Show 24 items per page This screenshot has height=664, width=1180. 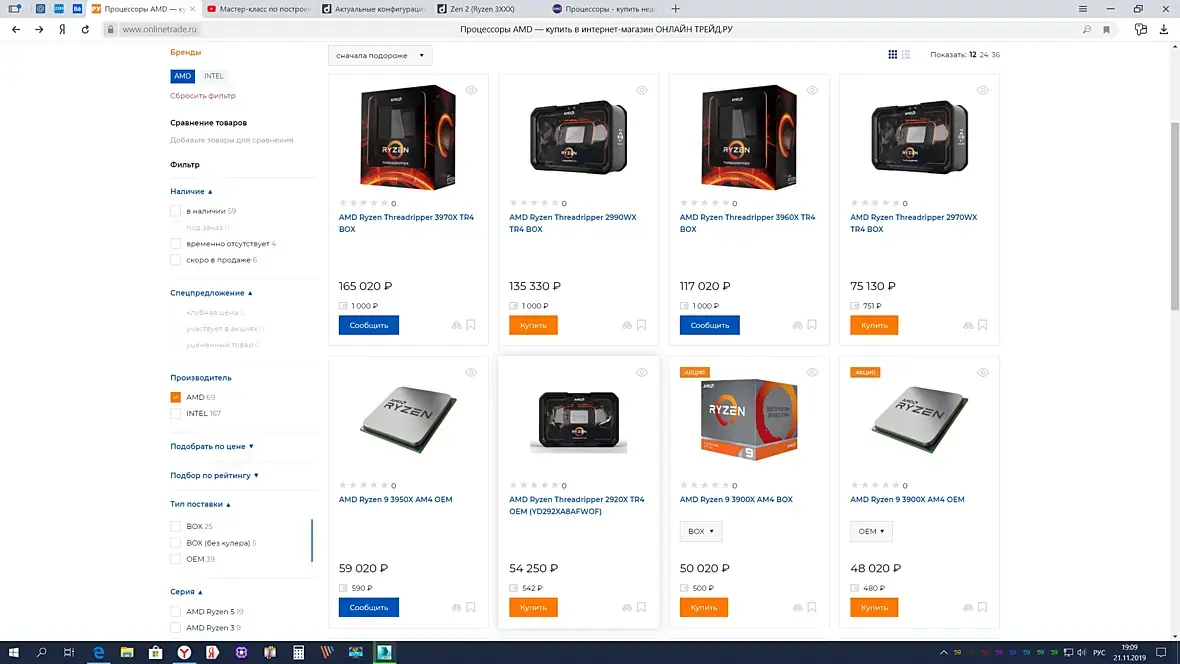[x=984, y=54]
